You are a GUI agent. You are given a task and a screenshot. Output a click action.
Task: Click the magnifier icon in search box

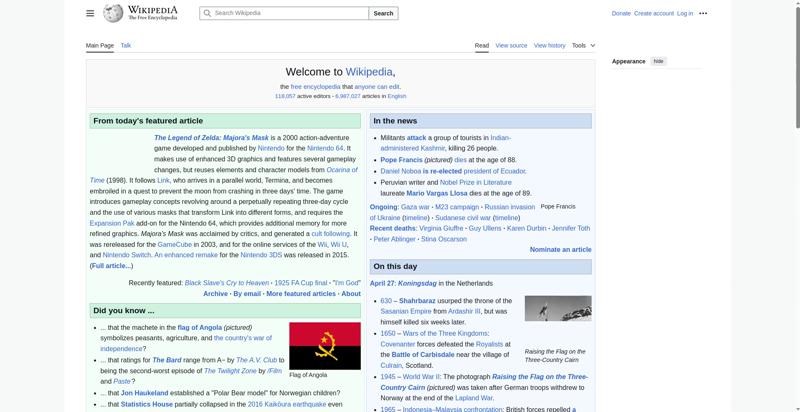point(207,13)
